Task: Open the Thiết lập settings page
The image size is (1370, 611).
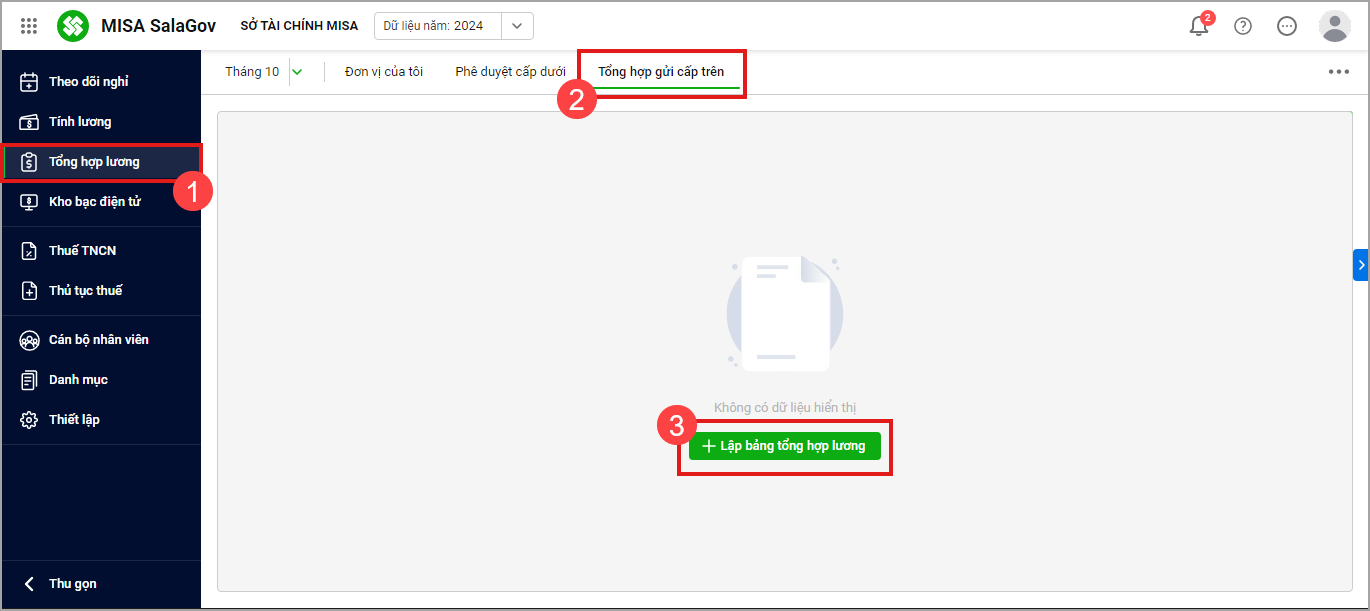Action: coord(74,420)
